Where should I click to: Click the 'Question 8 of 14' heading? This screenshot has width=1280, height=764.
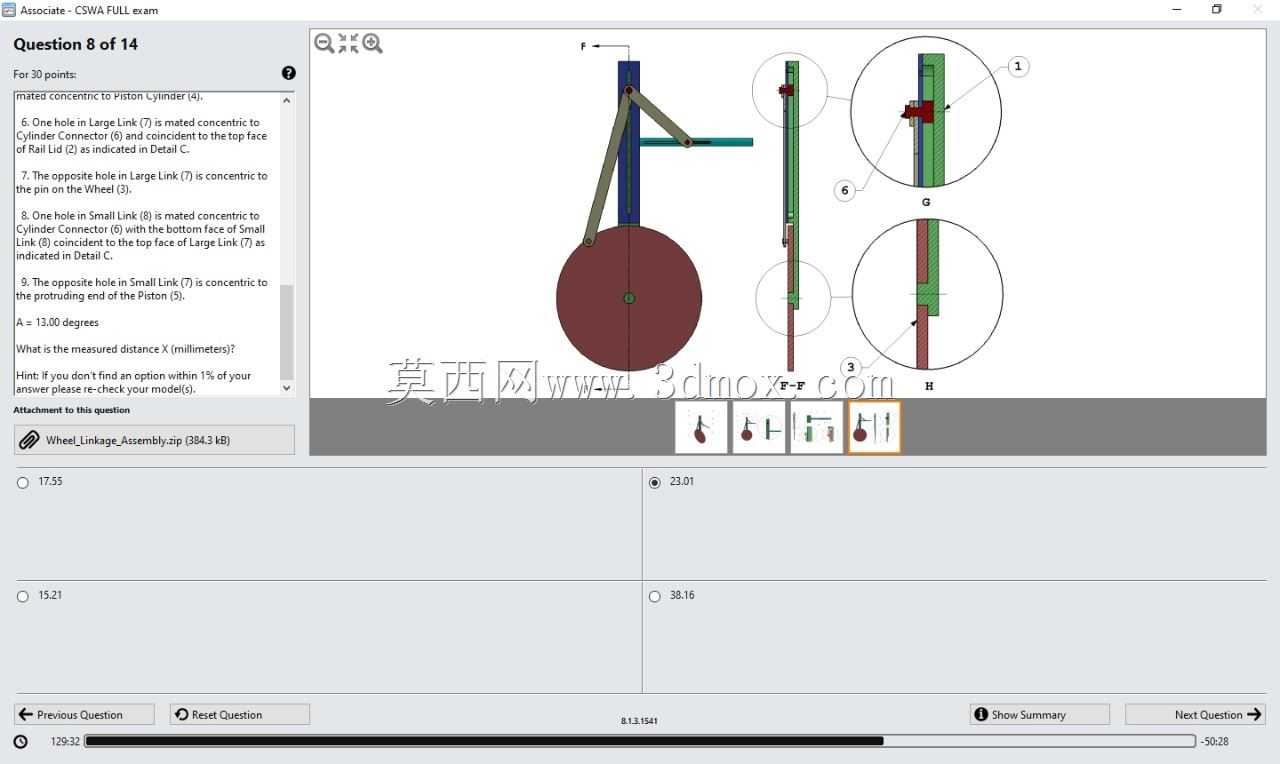(75, 44)
